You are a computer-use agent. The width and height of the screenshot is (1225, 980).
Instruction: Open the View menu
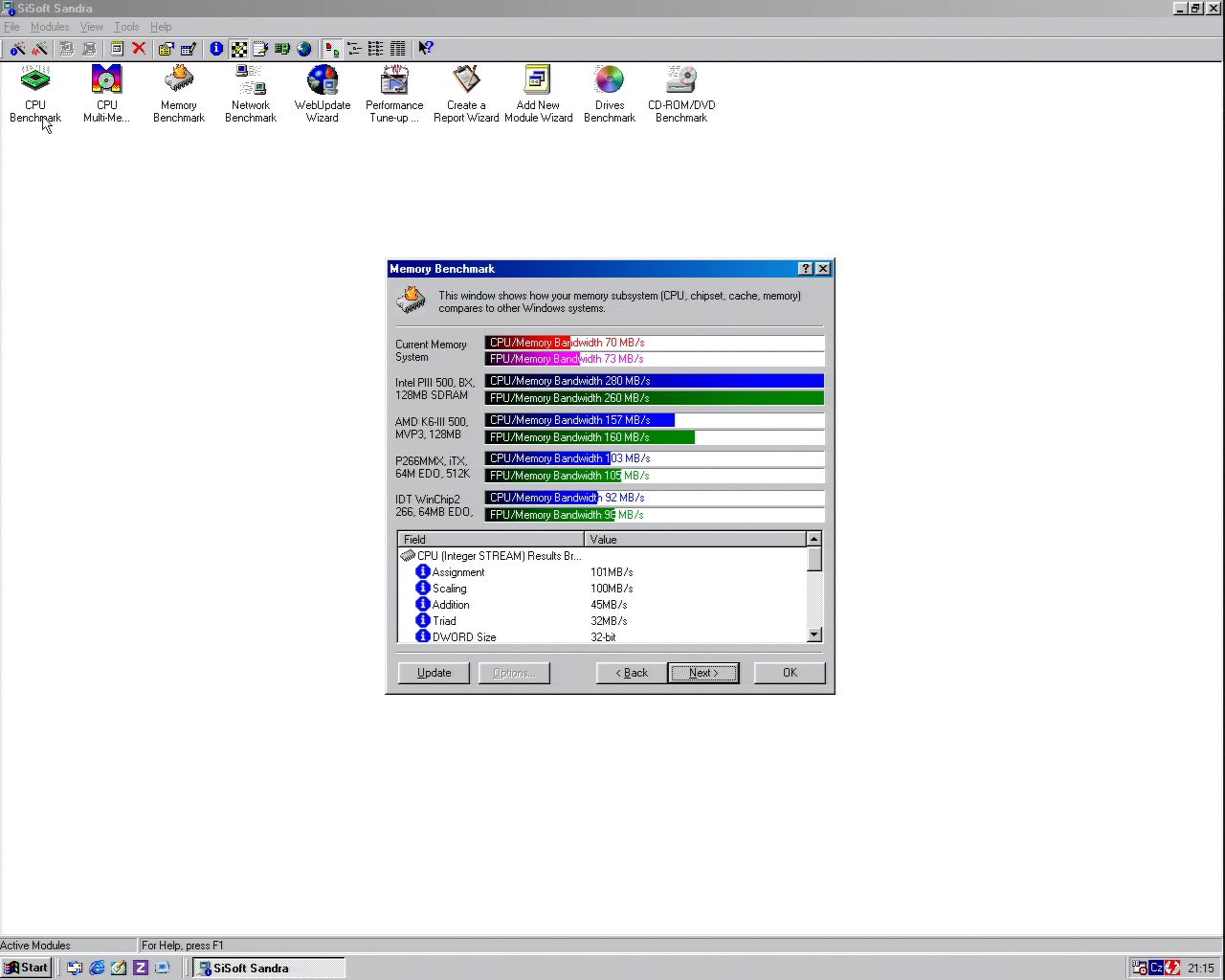coord(92,27)
